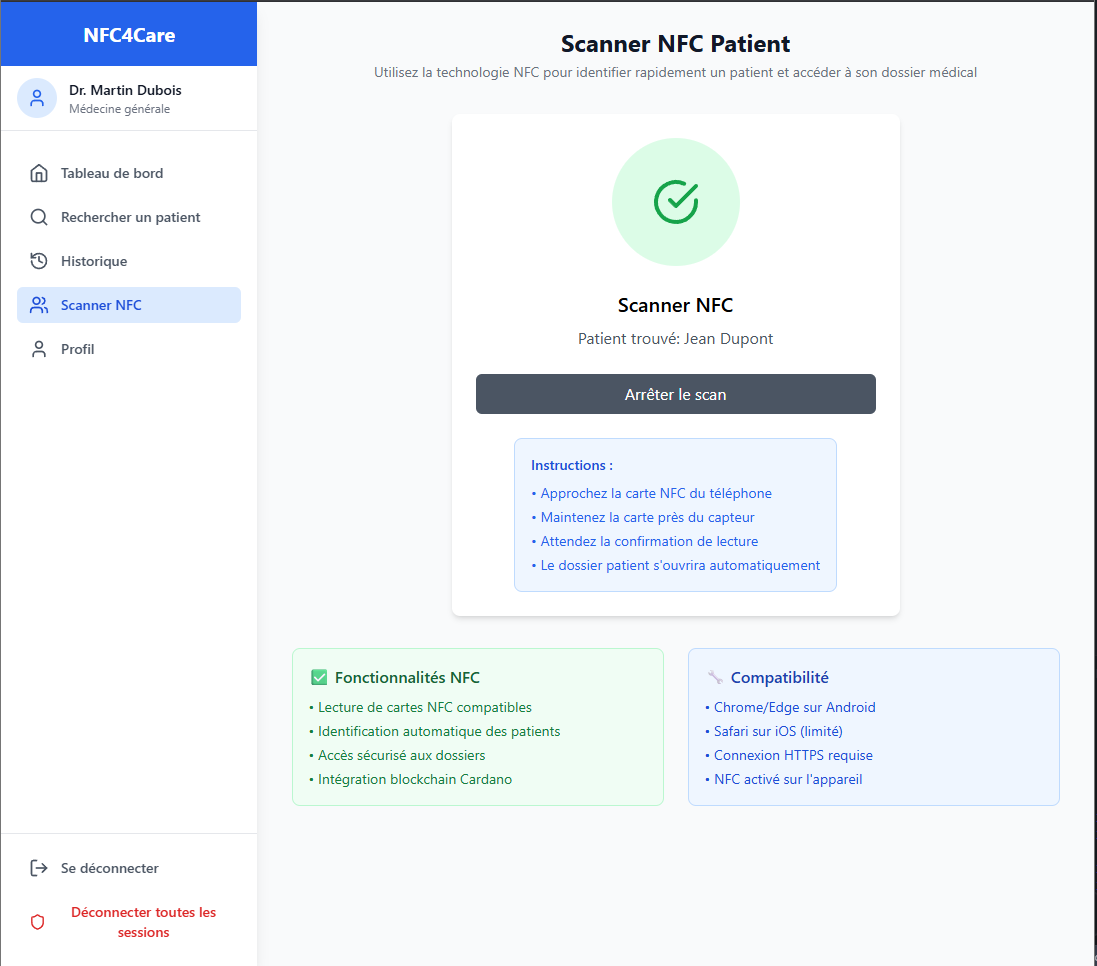Select the Profil menu entry
1097x966 pixels.
[78, 349]
